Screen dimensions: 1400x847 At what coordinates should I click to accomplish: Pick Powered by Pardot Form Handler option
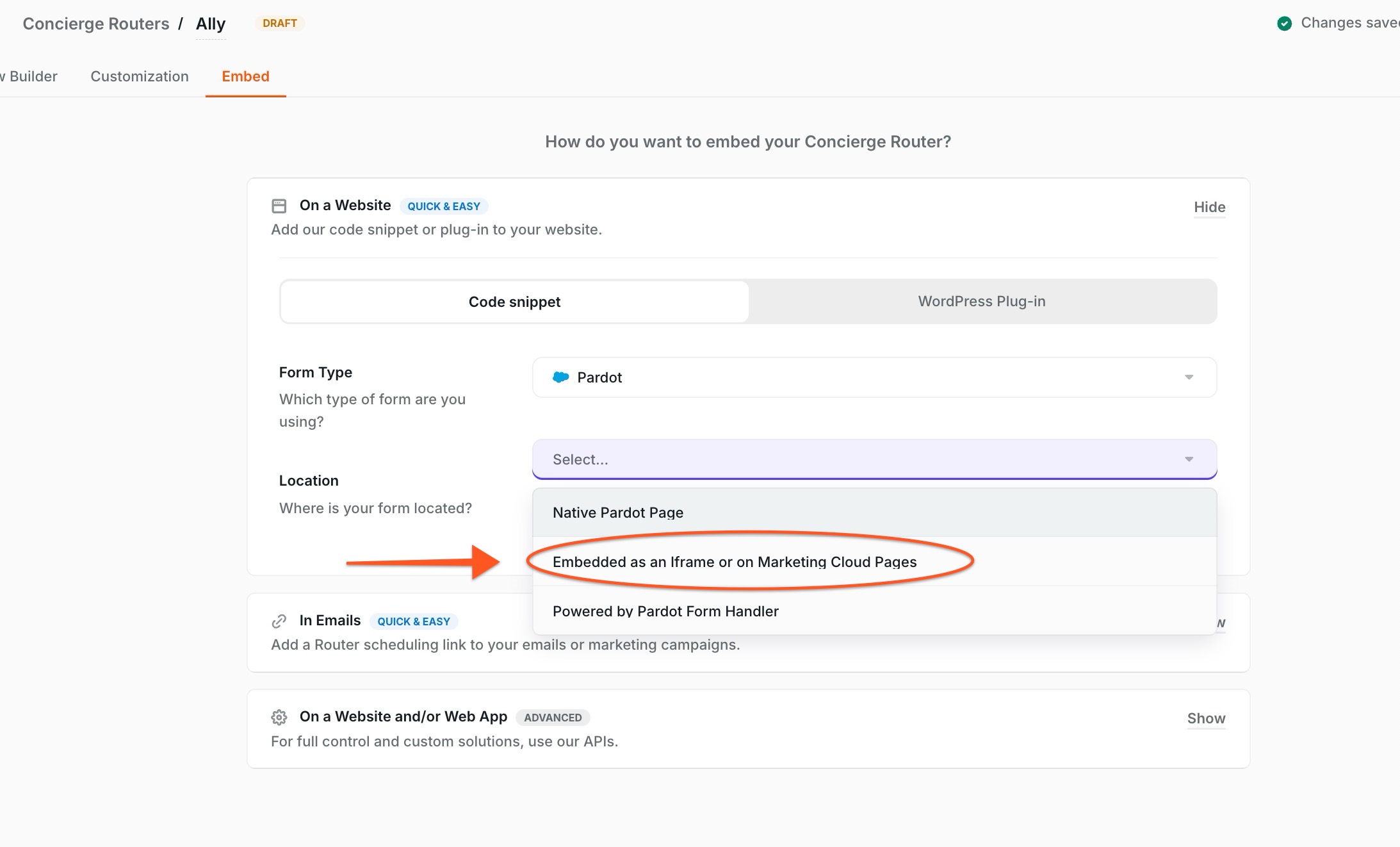point(874,611)
